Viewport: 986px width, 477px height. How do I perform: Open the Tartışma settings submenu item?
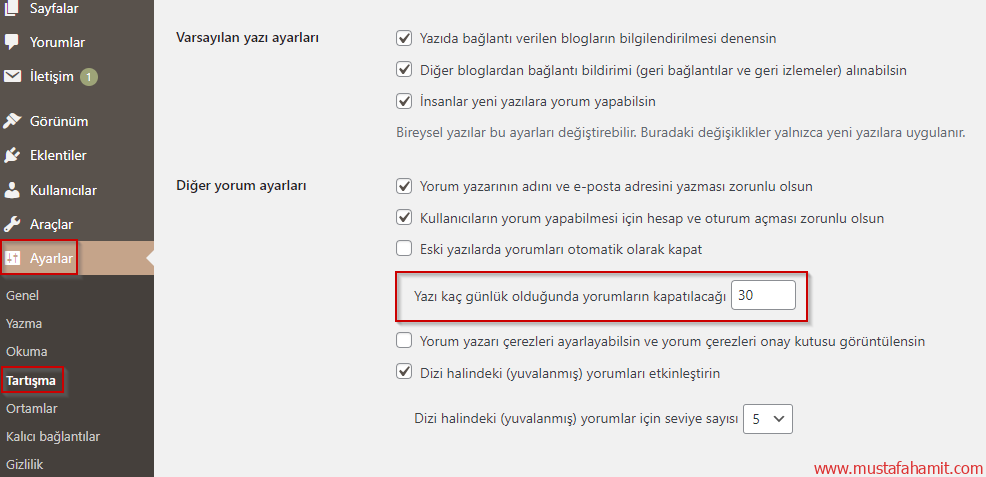pyautogui.click(x=30, y=380)
